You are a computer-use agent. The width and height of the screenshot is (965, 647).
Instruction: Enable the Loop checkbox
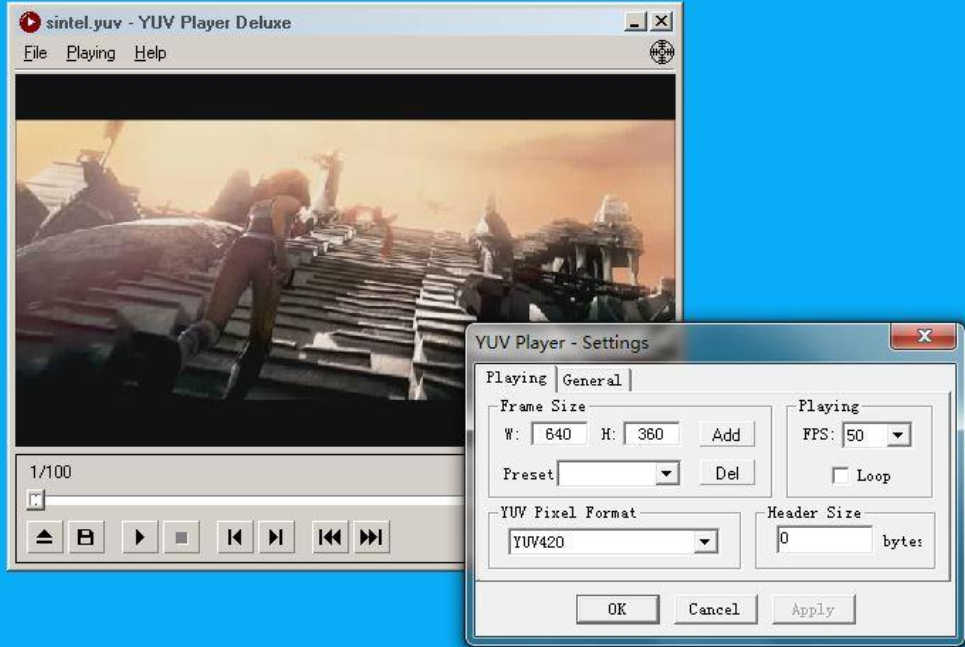[x=840, y=475]
